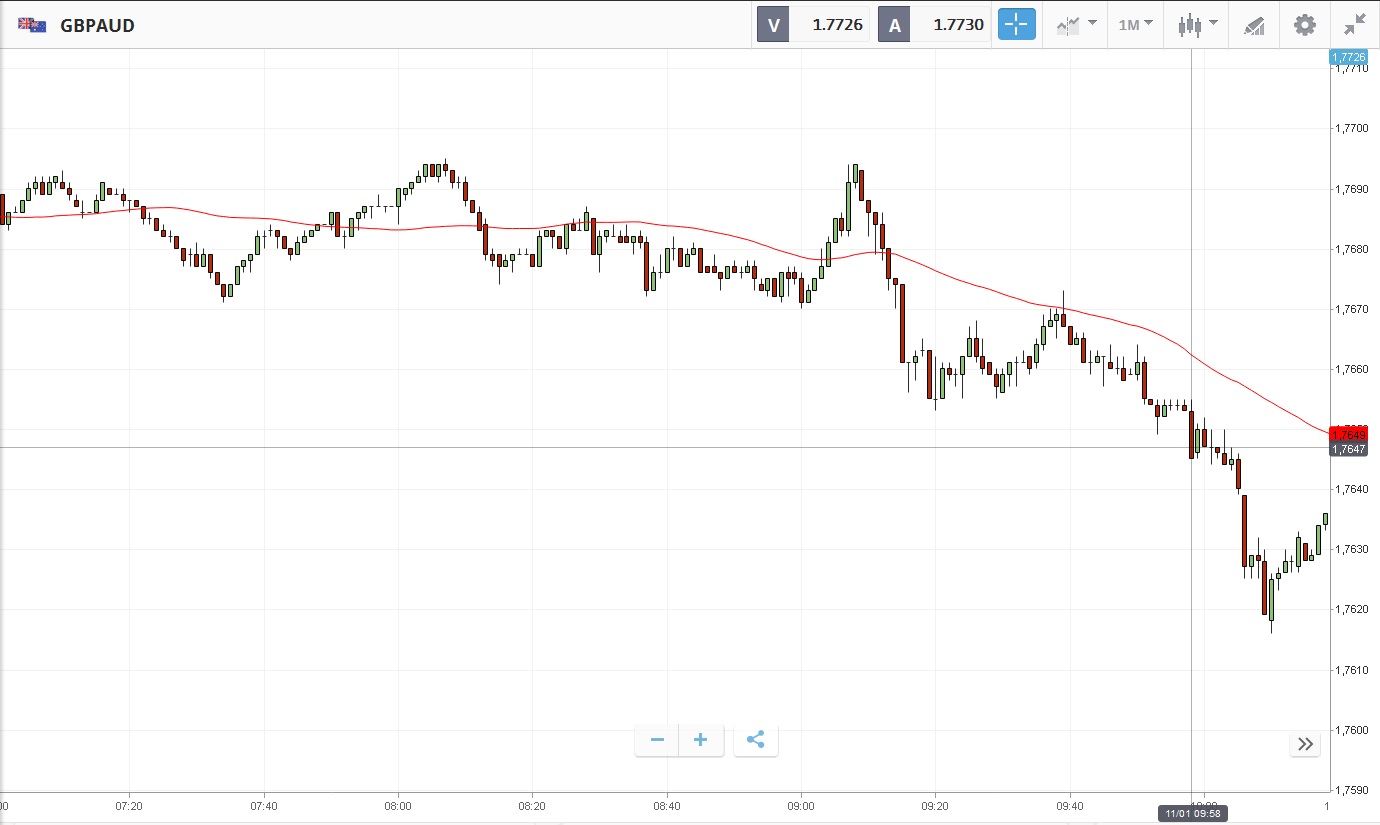Click the 11/01 09:58 time marker label
Viewport: 1380px width, 825px height.
click(x=1191, y=814)
